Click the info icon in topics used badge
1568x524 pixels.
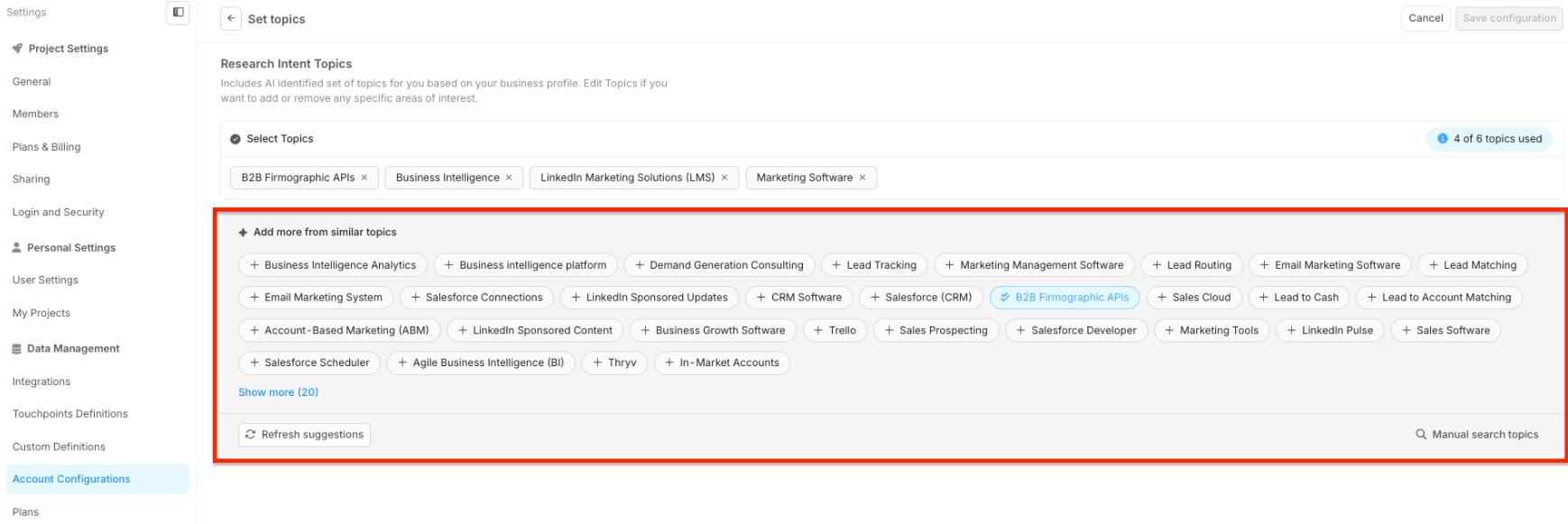tap(1443, 139)
